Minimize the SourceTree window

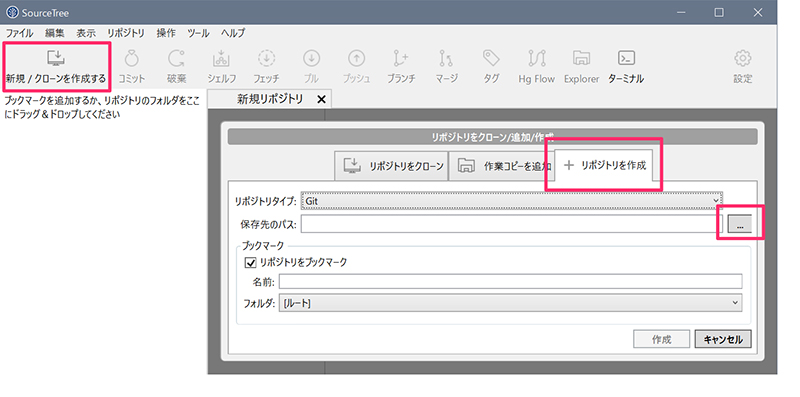(x=681, y=13)
